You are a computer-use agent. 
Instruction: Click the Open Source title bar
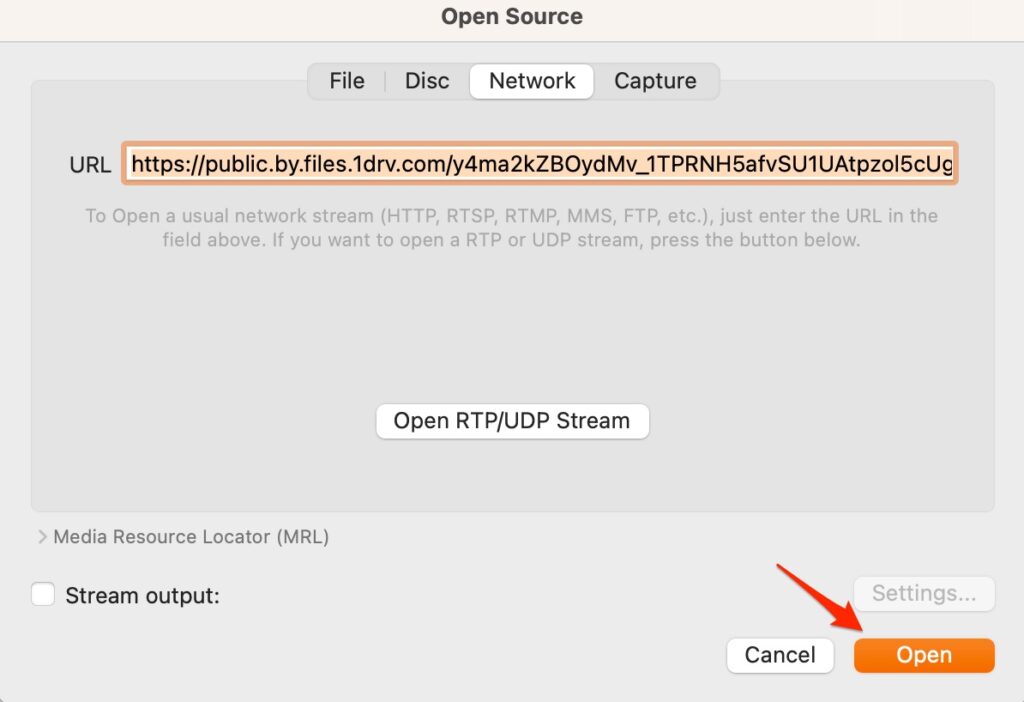(511, 16)
